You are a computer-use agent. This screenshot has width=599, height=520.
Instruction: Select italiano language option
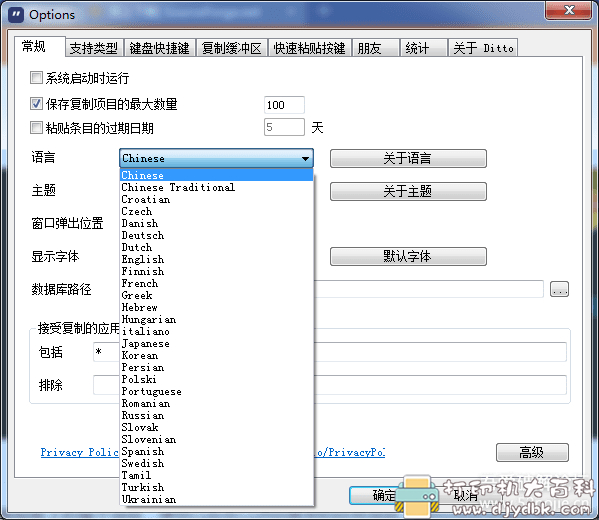tap(217, 331)
